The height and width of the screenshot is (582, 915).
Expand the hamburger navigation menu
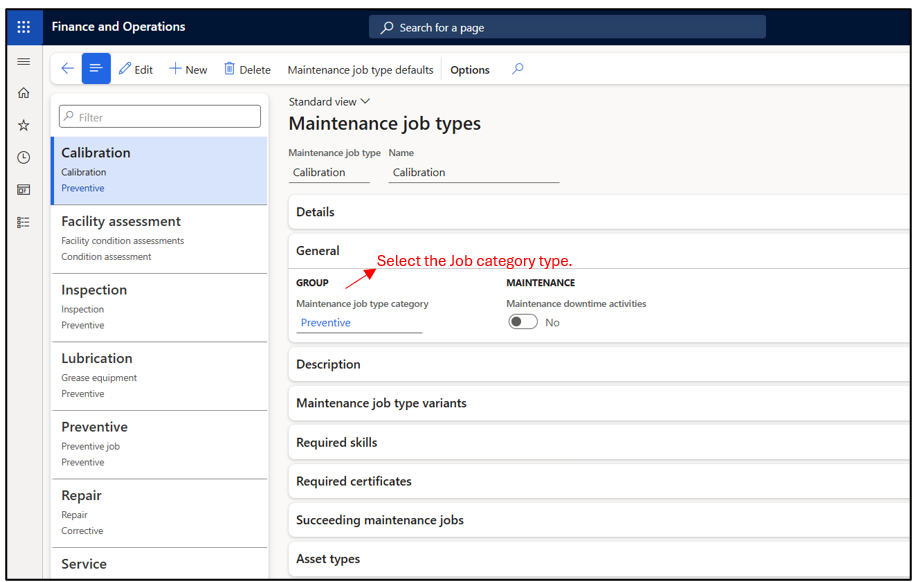click(x=24, y=62)
